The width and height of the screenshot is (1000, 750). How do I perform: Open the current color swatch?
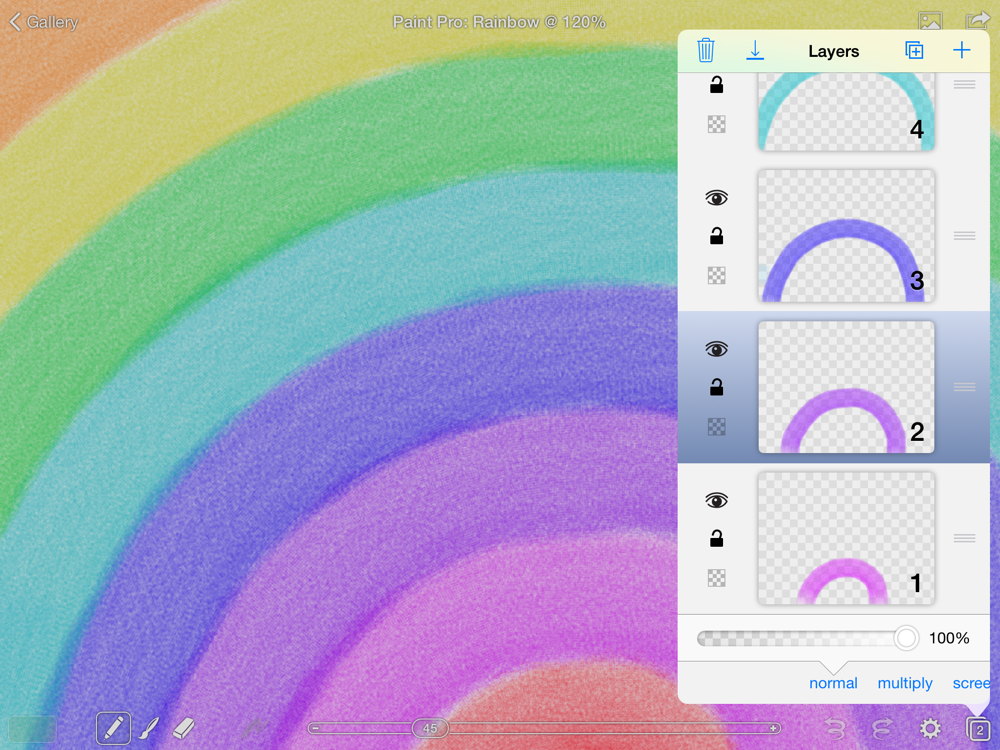32,728
